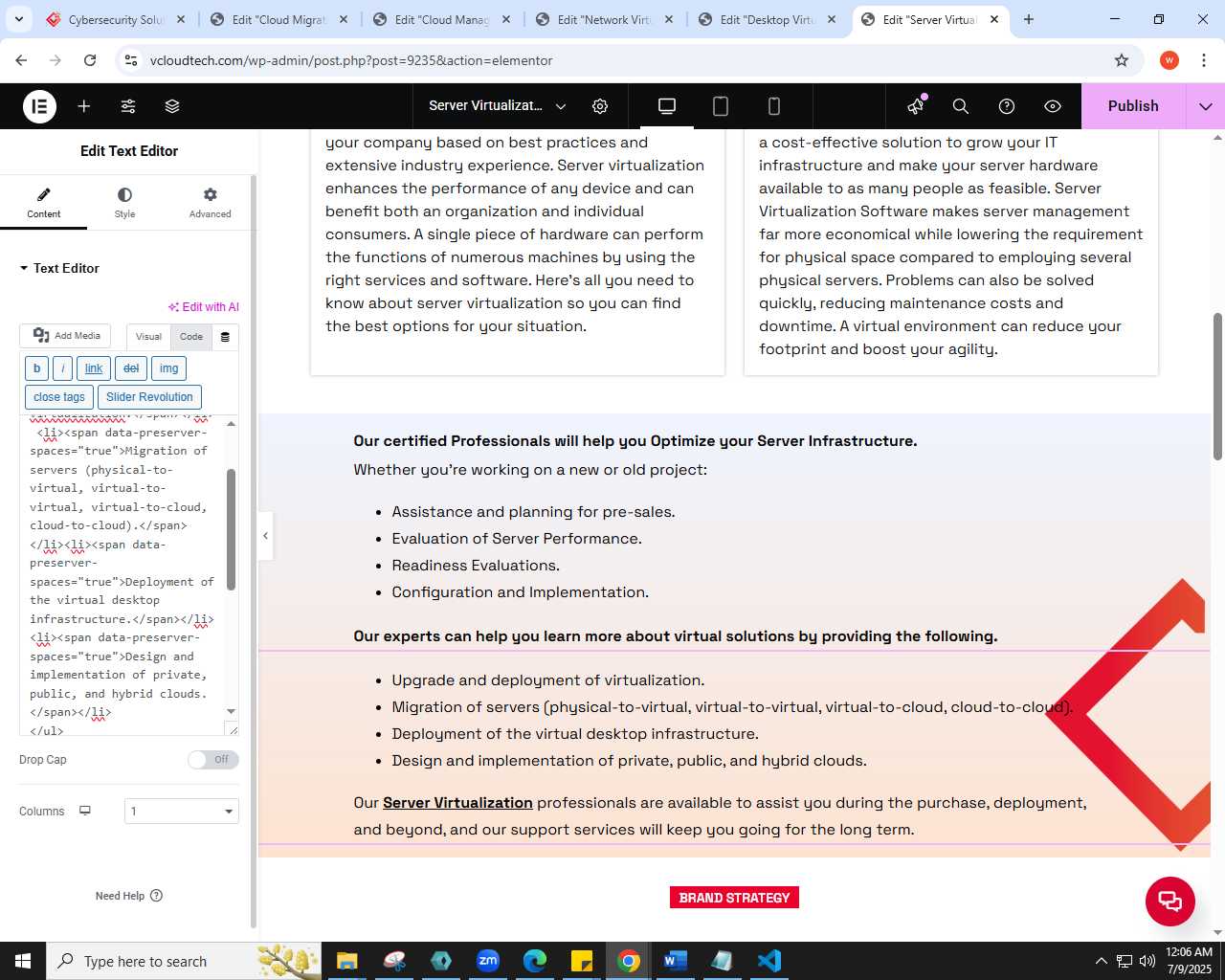Open Columns responsive device icon
This screenshot has width=1225, height=980.
85,811
